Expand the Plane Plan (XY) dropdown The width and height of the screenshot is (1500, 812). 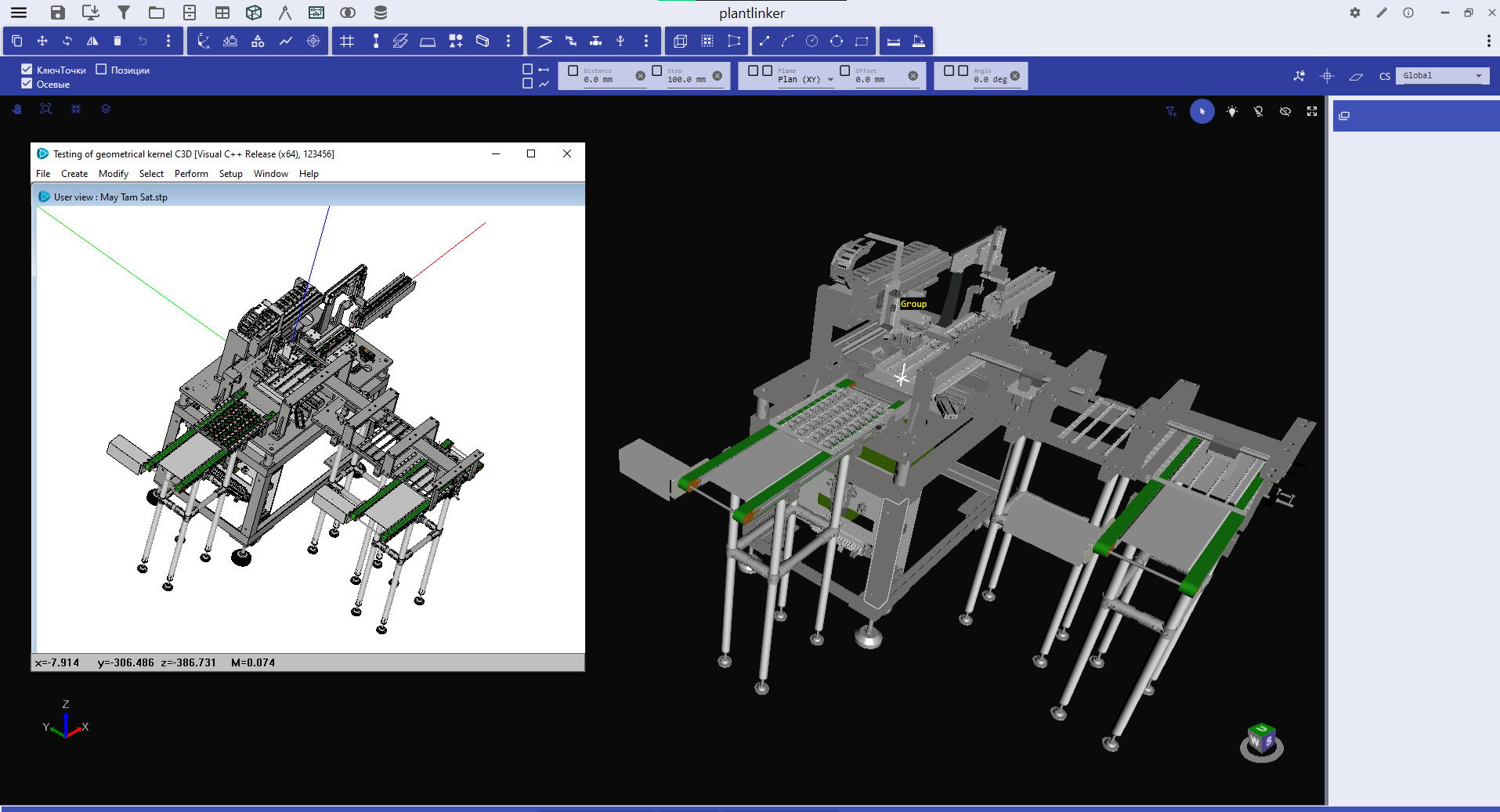830,80
